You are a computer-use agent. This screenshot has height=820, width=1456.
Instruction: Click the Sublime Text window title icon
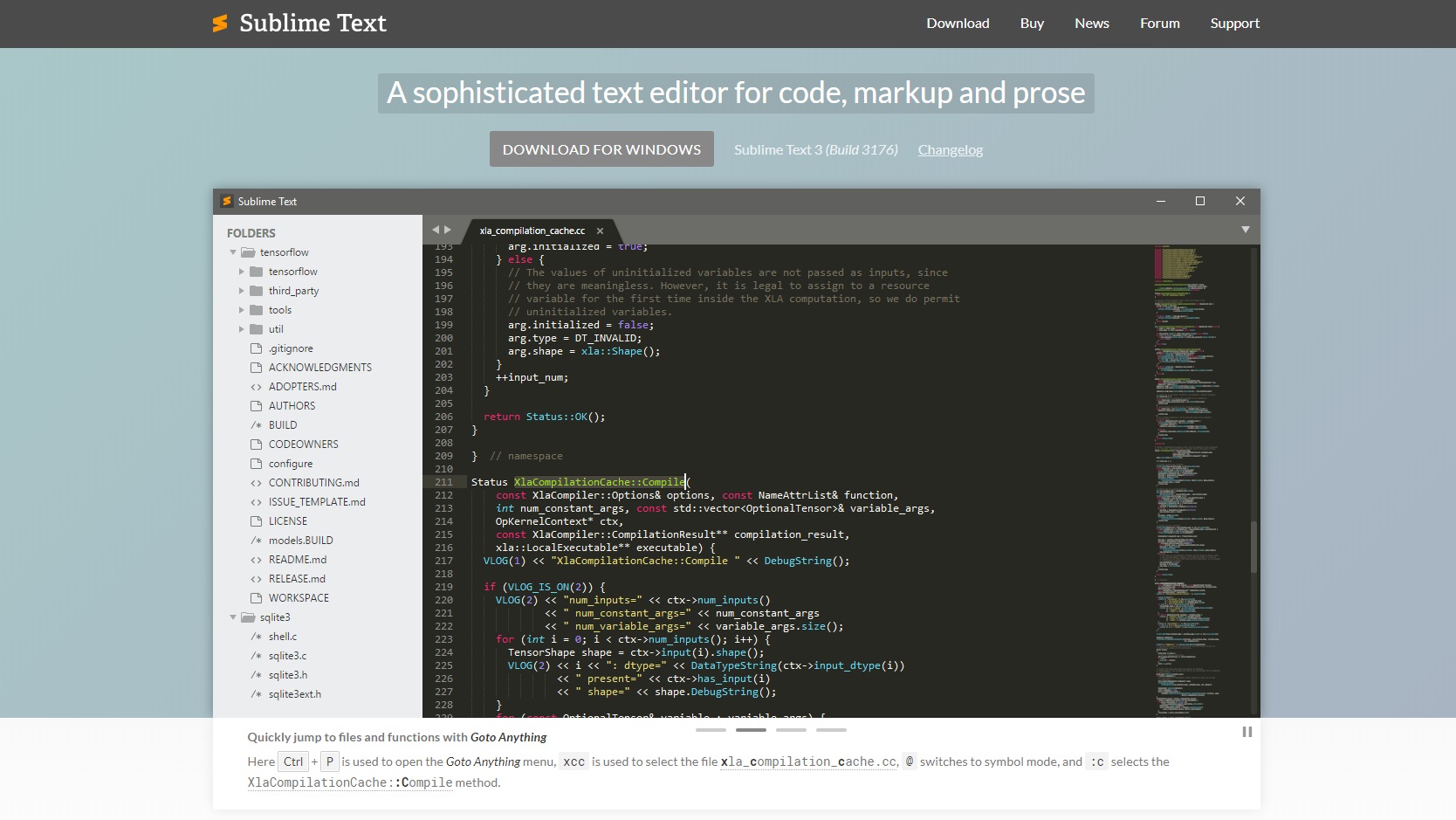coord(227,201)
